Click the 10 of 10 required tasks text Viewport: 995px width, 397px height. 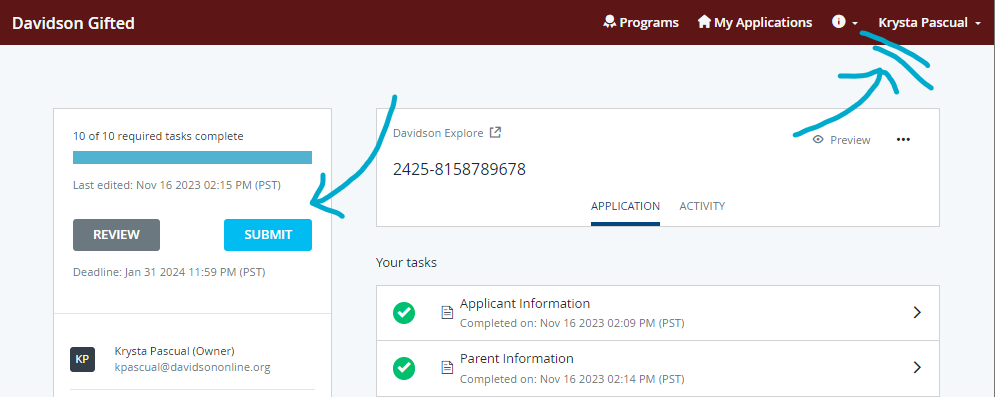[158, 136]
